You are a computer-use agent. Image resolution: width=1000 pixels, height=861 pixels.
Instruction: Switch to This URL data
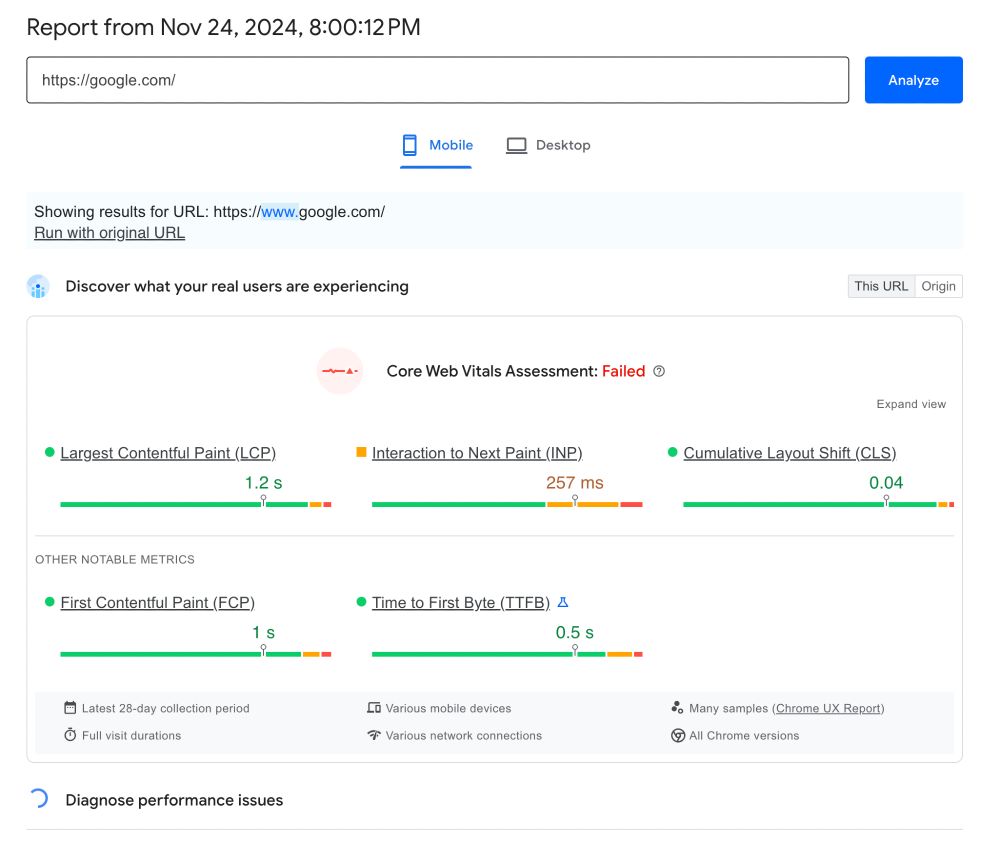tap(881, 286)
